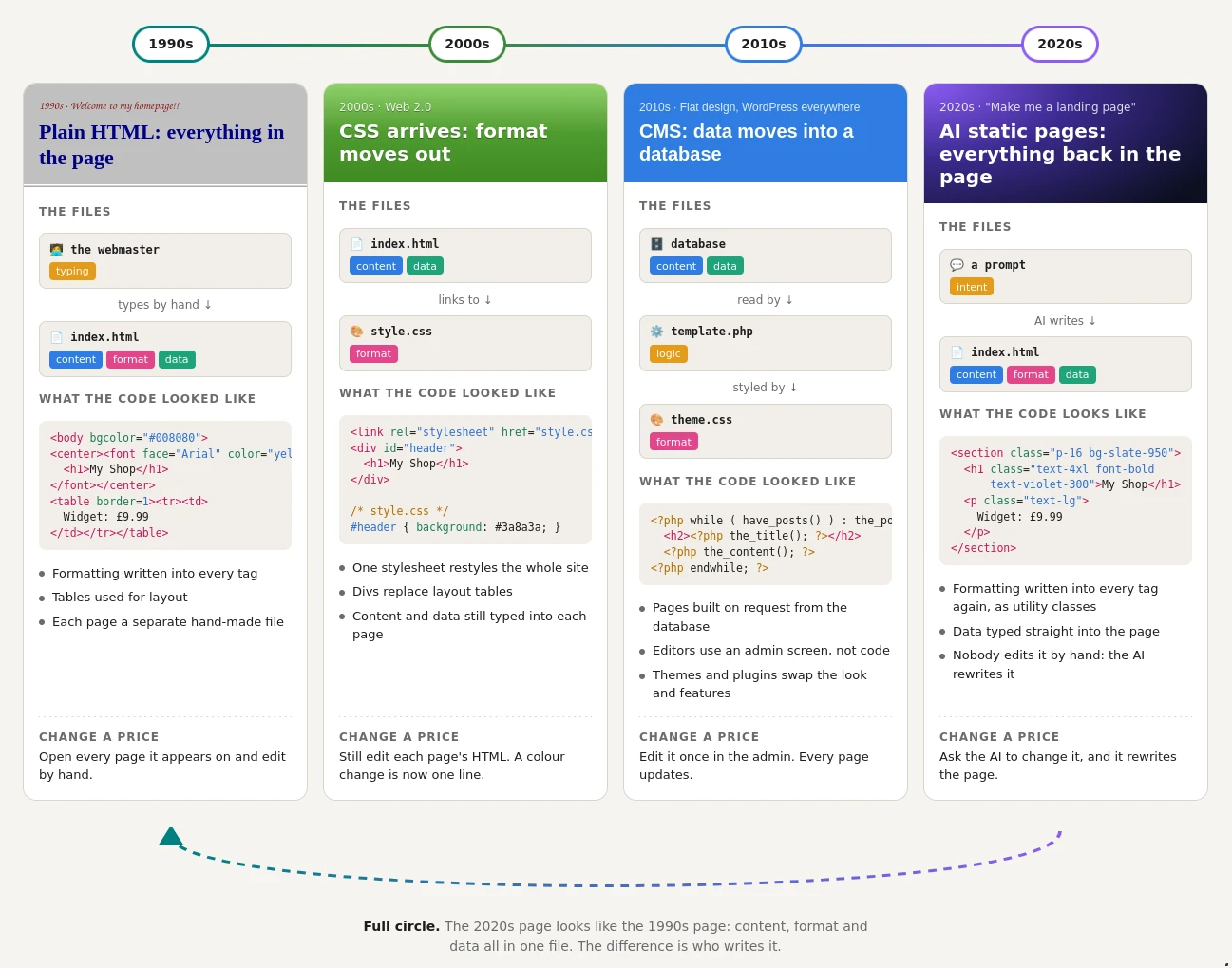Click the data tag under database

pyautogui.click(x=725, y=266)
